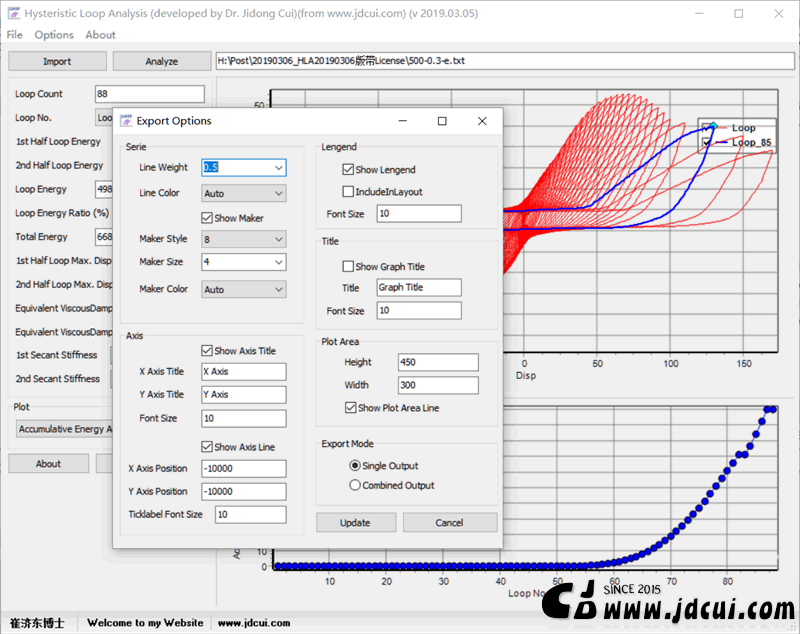Click the Total Energy label
This screenshot has height=634, width=800.
pyautogui.click(x=41, y=237)
